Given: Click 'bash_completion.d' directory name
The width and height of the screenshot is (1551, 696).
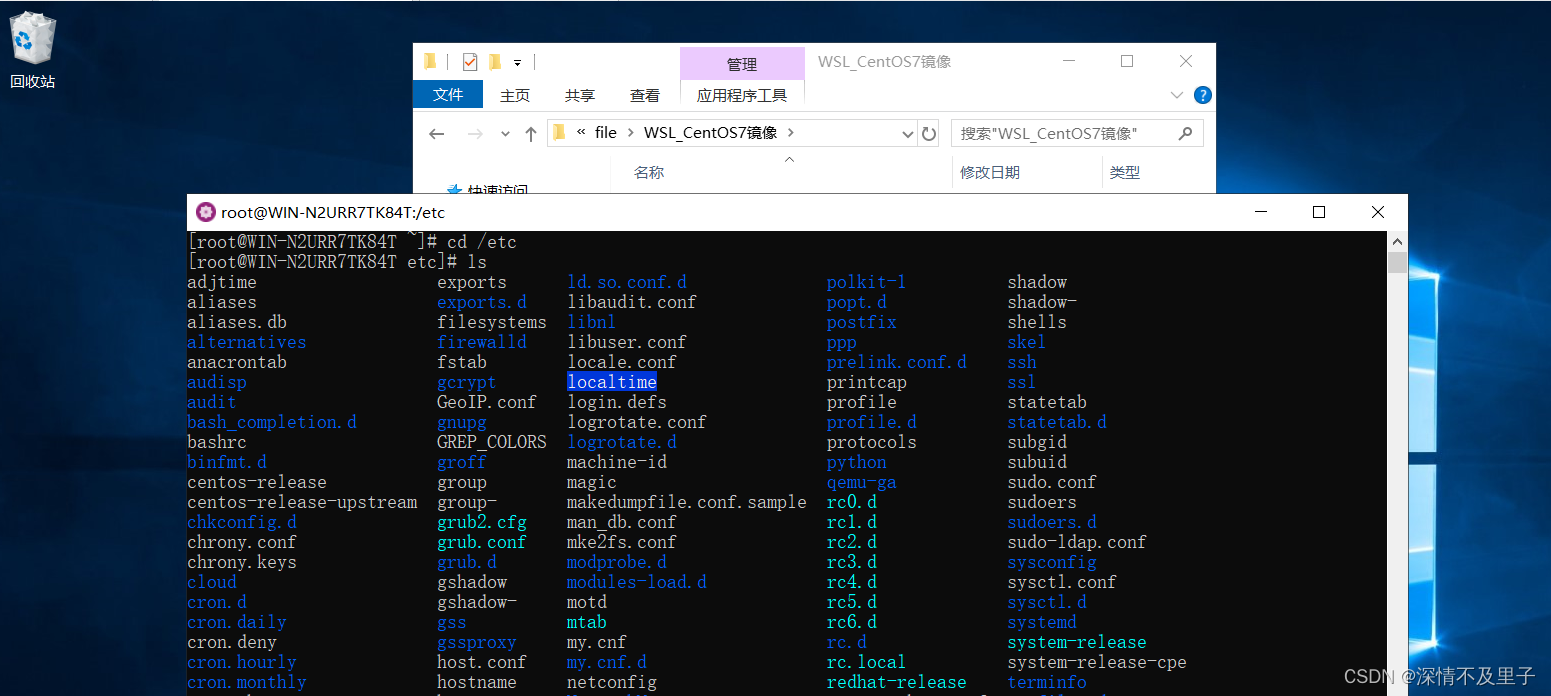Looking at the screenshot, I should click(x=272, y=422).
